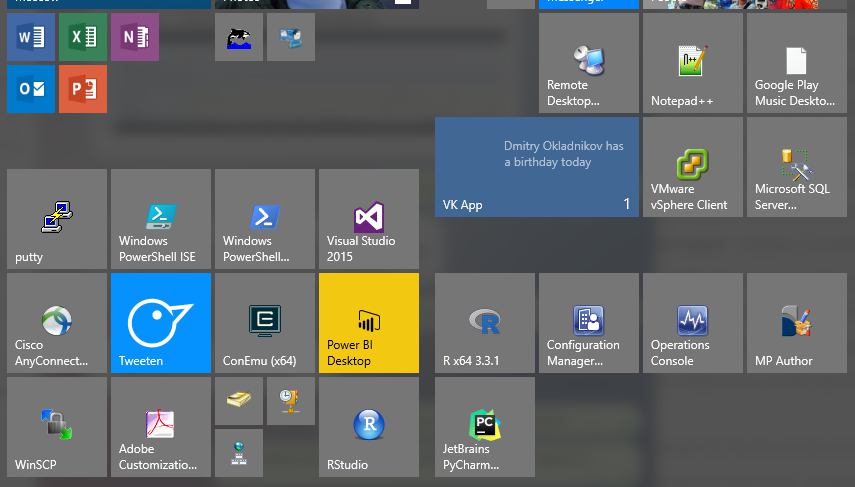Open Google Play Music Desktop tile
The height and width of the screenshot is (487, 855).
[x=797, y=63]
